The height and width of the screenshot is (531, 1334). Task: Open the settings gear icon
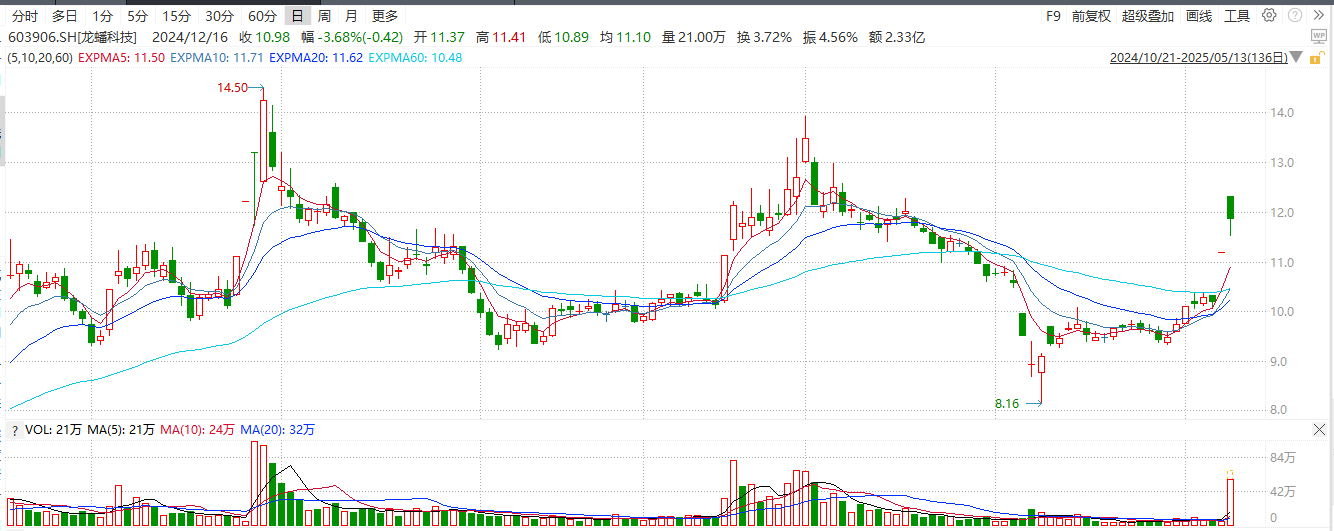(x=1269, y=15)
